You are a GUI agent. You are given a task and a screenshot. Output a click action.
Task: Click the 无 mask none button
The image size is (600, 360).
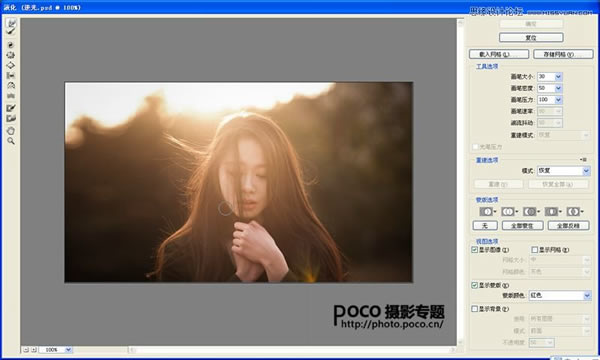pos(485,226)
